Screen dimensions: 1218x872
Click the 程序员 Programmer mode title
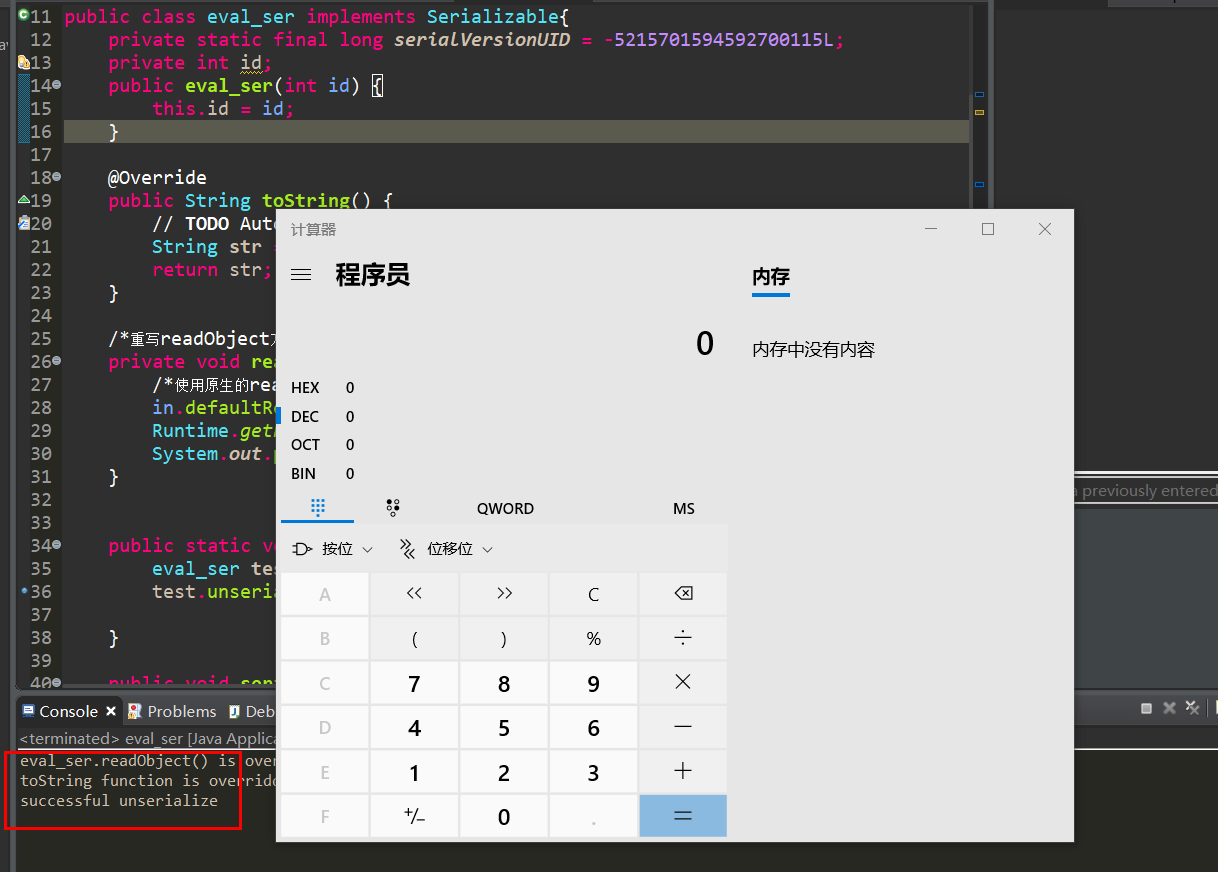(x=372, y=275)
